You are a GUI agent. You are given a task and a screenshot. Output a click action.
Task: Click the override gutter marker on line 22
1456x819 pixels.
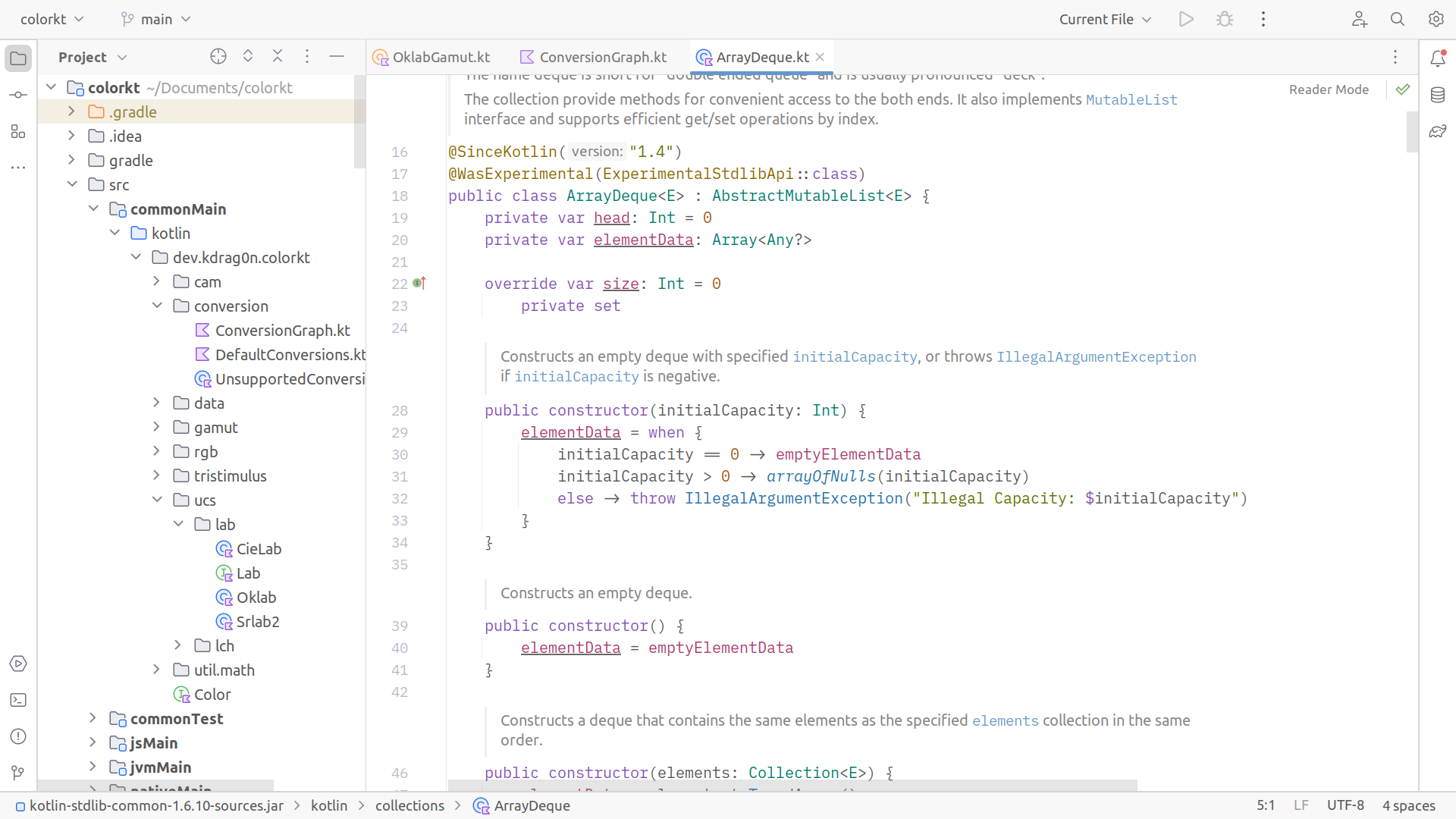click(x=419, y=284)
